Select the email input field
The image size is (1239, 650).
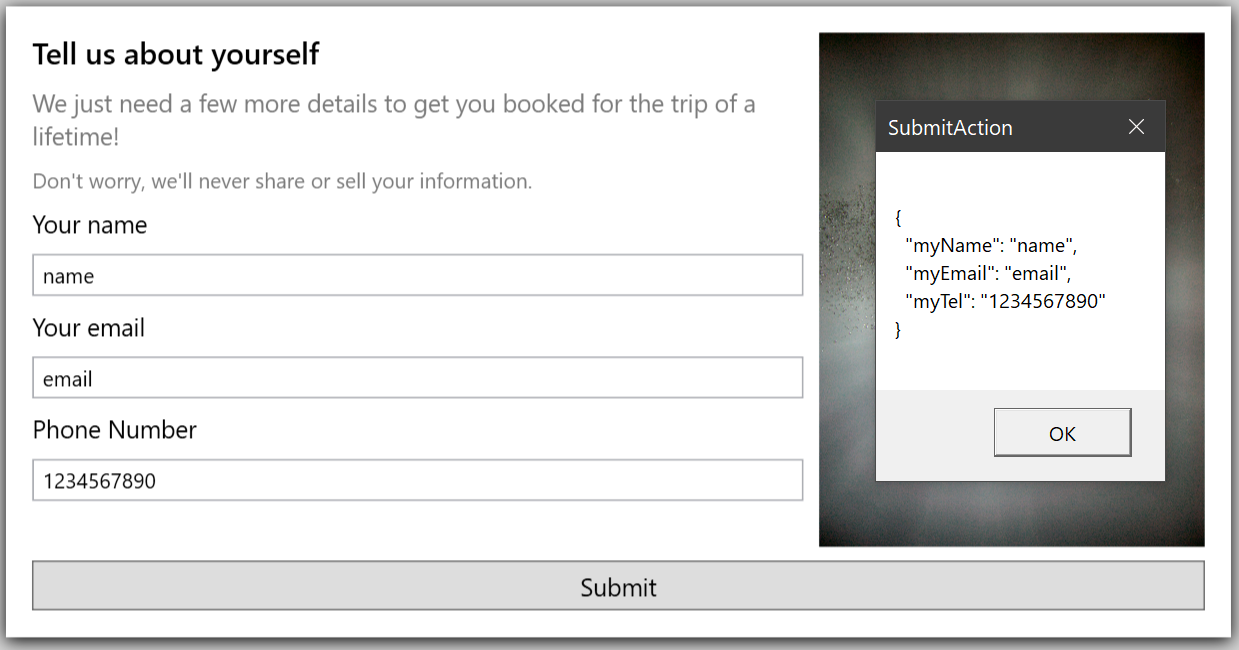pos(417,378)
